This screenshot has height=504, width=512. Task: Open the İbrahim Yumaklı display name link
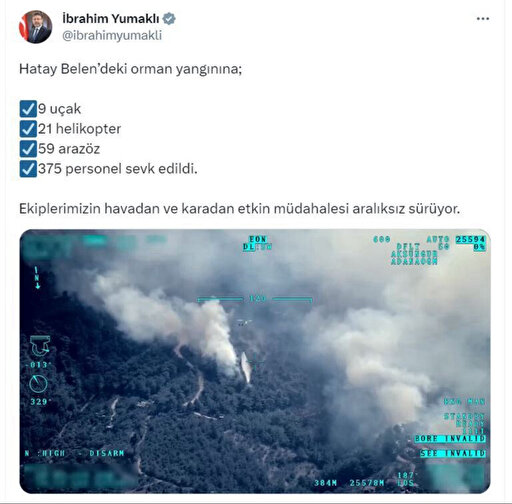click(111, 19)
